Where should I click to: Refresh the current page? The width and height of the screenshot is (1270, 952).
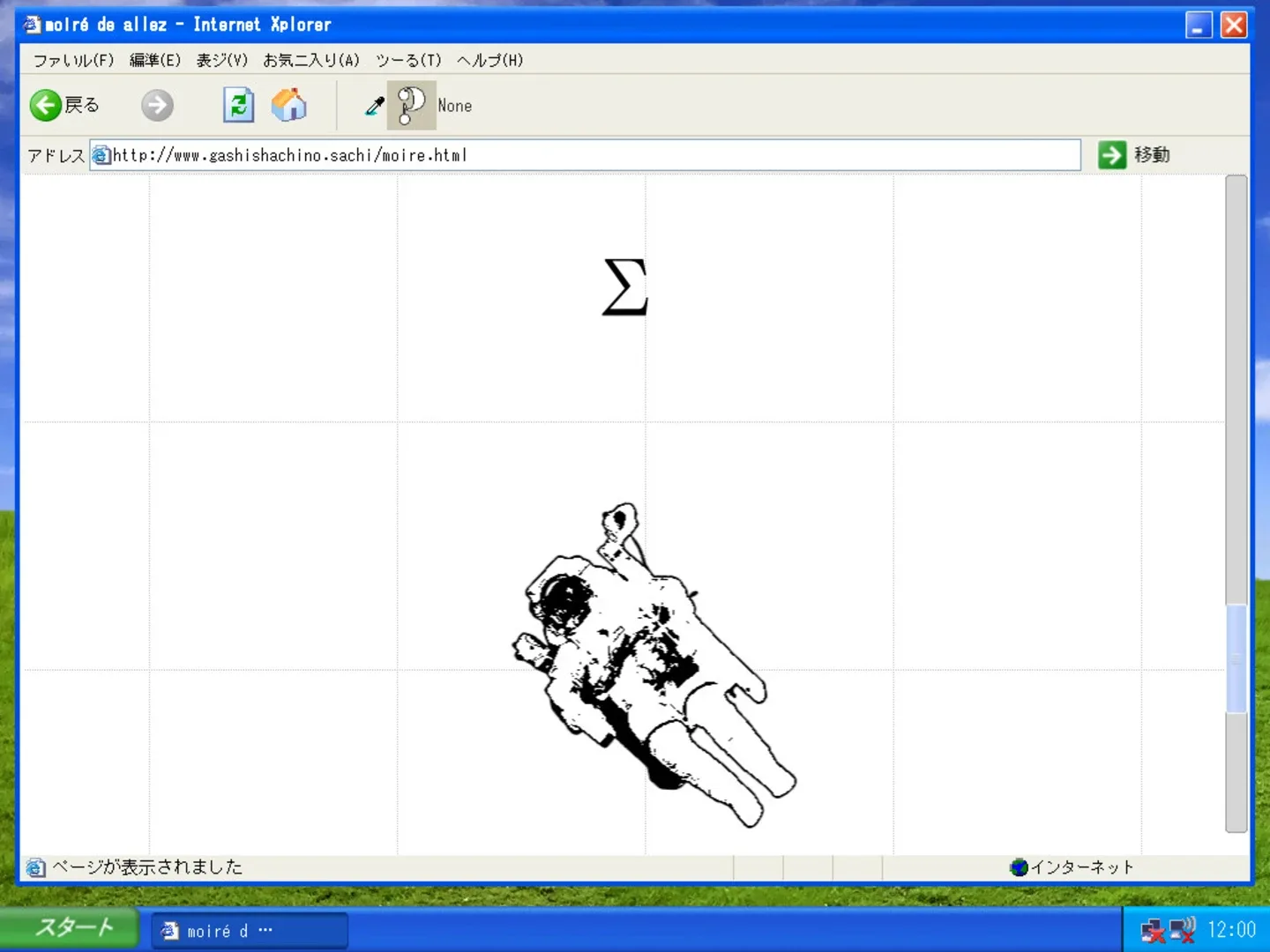(238, 105)
